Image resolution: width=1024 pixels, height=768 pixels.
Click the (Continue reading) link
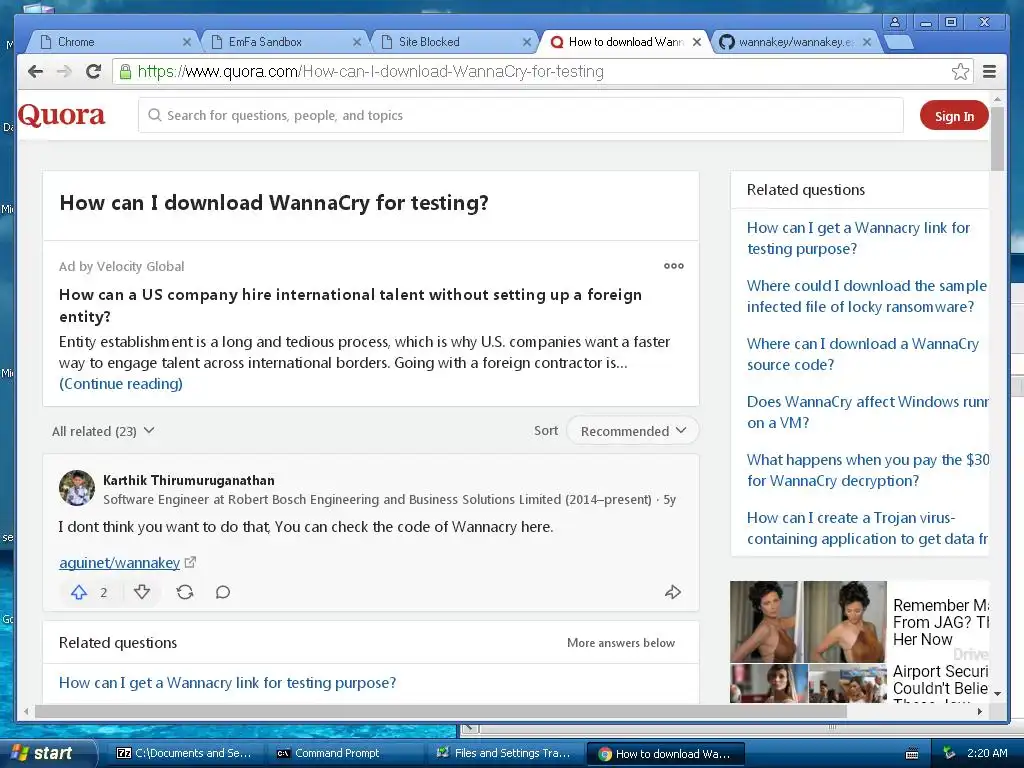(x=121, y=383)
